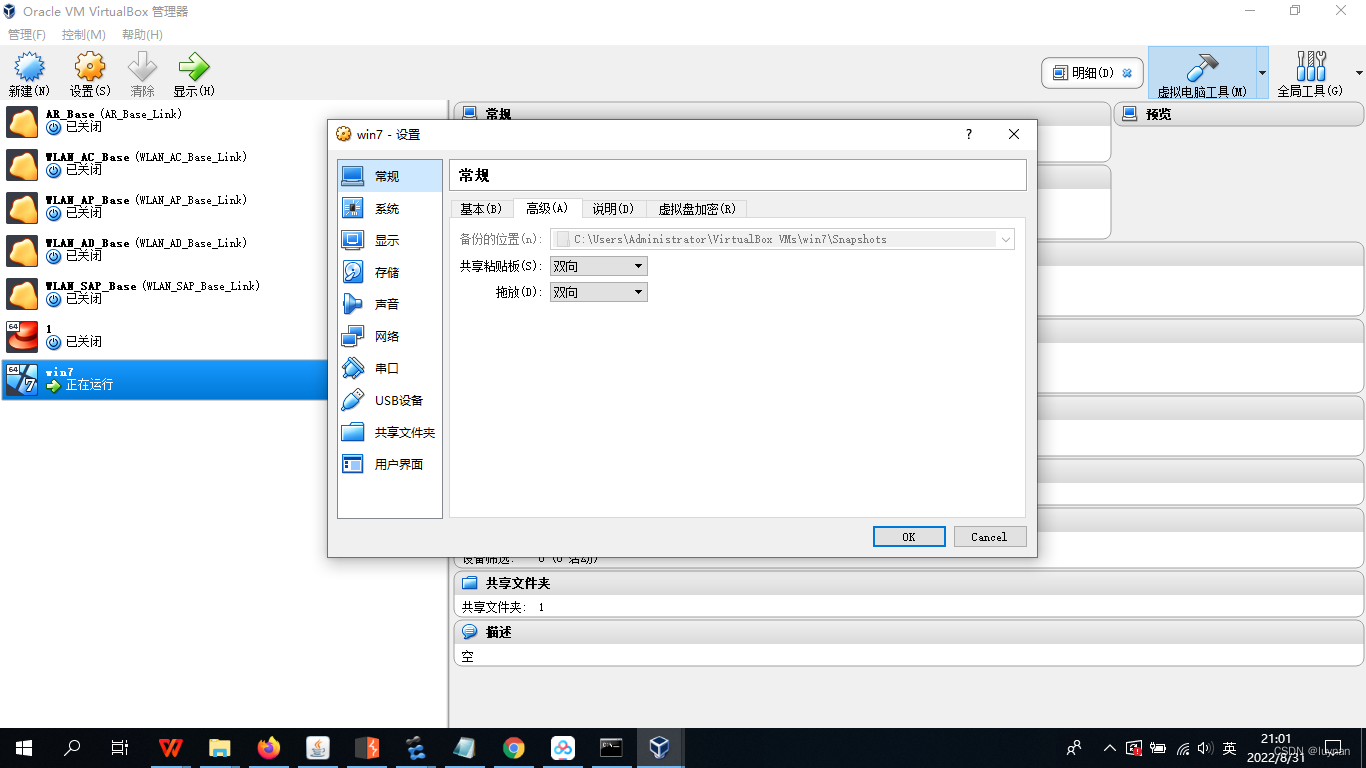The height and width of the screenshot is (768, 1366).
Task: Click Cancel in the win7 settings dialog
Action: [989, 537]
